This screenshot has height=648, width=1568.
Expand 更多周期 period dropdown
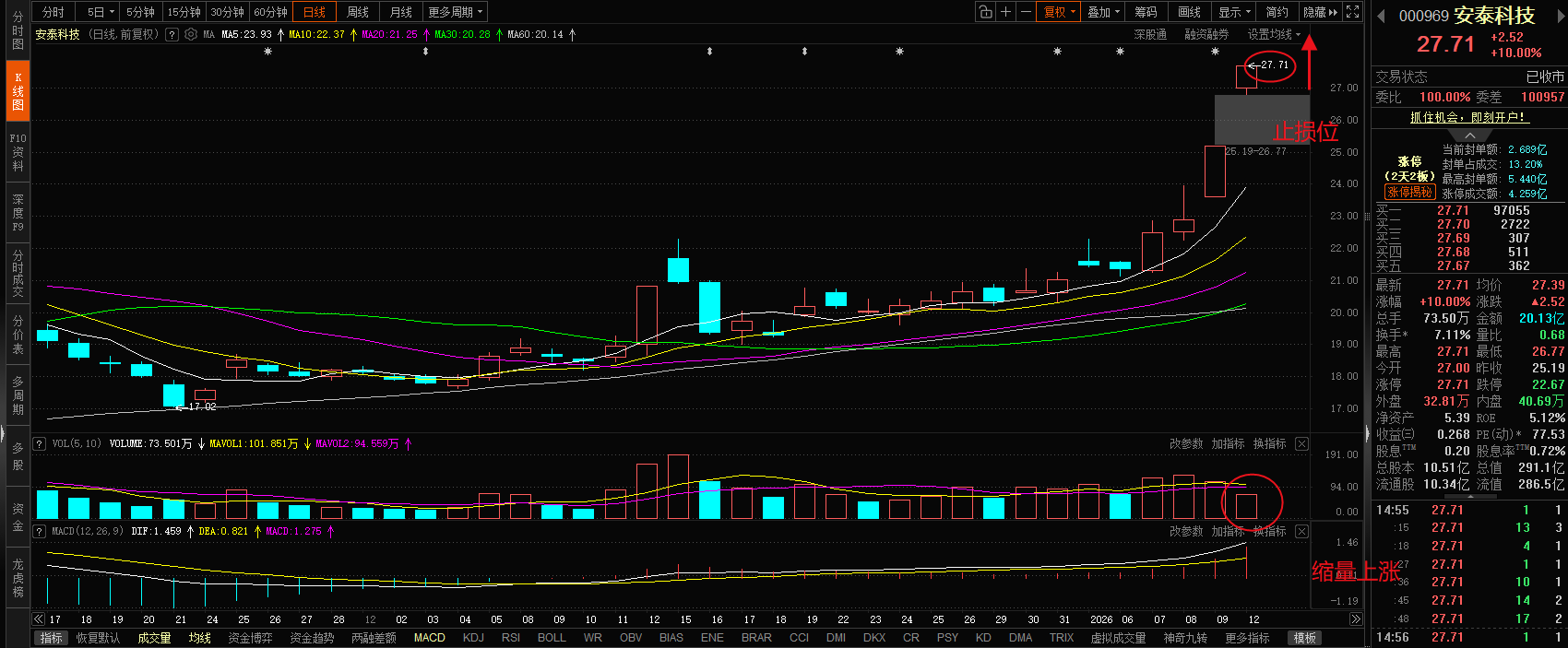(x=456, y=12)
